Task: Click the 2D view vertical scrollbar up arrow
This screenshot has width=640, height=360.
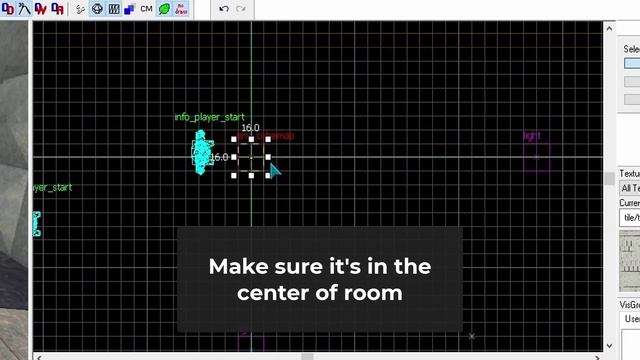Action: tap(609, 29)
